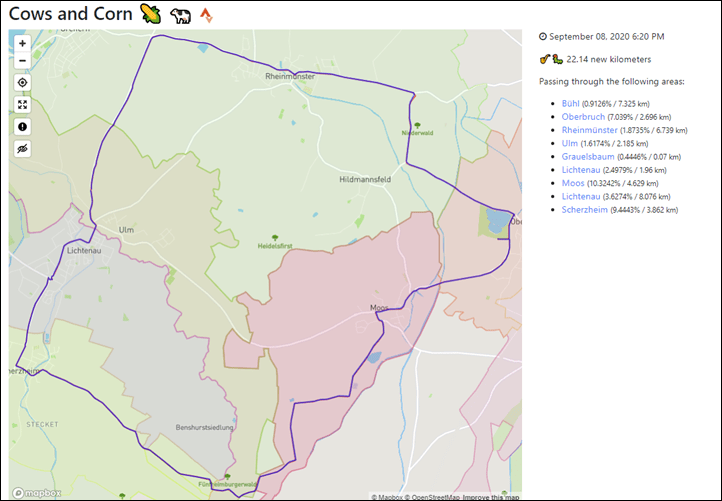Click the Fünfheimburgerwald tree marker
The height and width of the screenshot is (501, 722).
coord(227,477)
